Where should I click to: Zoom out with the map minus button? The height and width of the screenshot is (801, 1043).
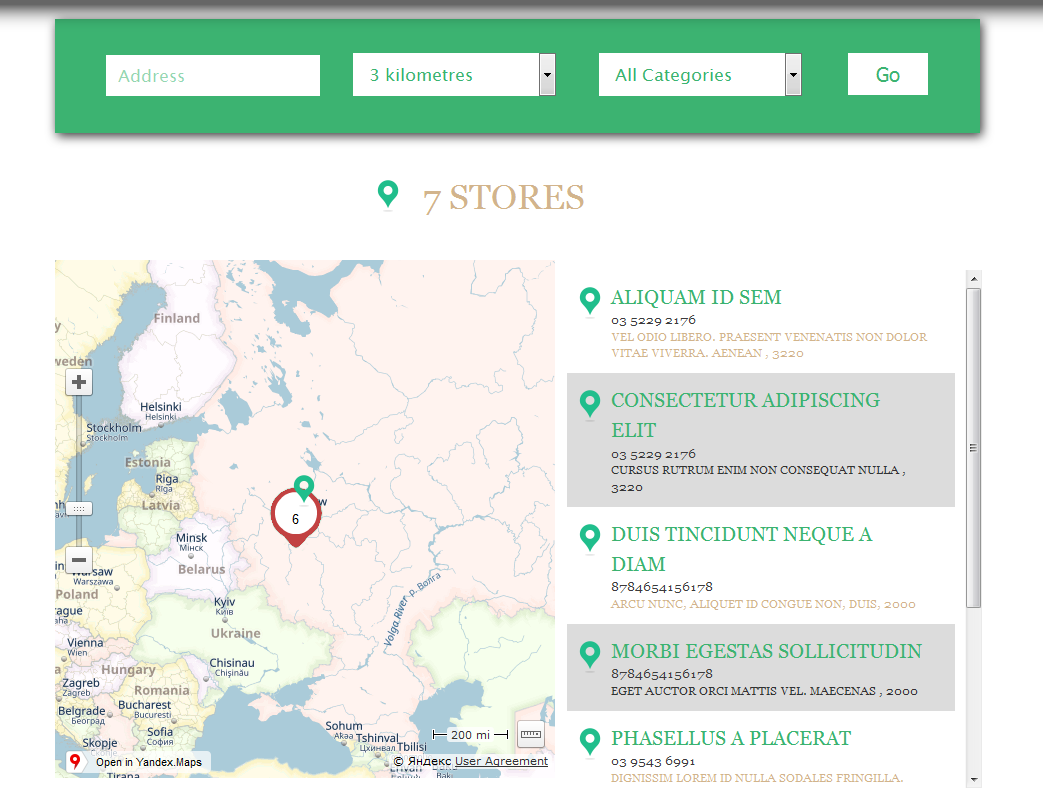pyautogui.click(x=78, y=560)
